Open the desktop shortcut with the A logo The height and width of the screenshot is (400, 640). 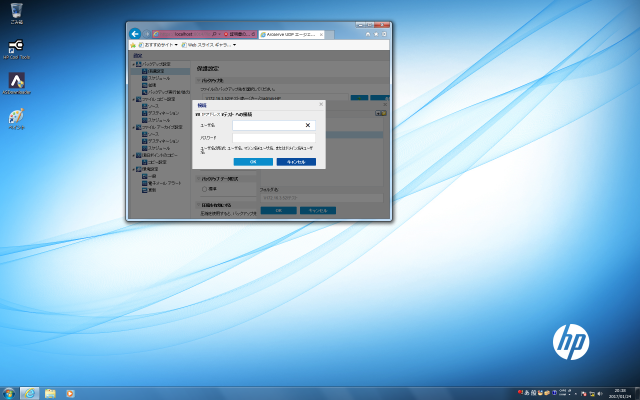[x=16, y=81]
